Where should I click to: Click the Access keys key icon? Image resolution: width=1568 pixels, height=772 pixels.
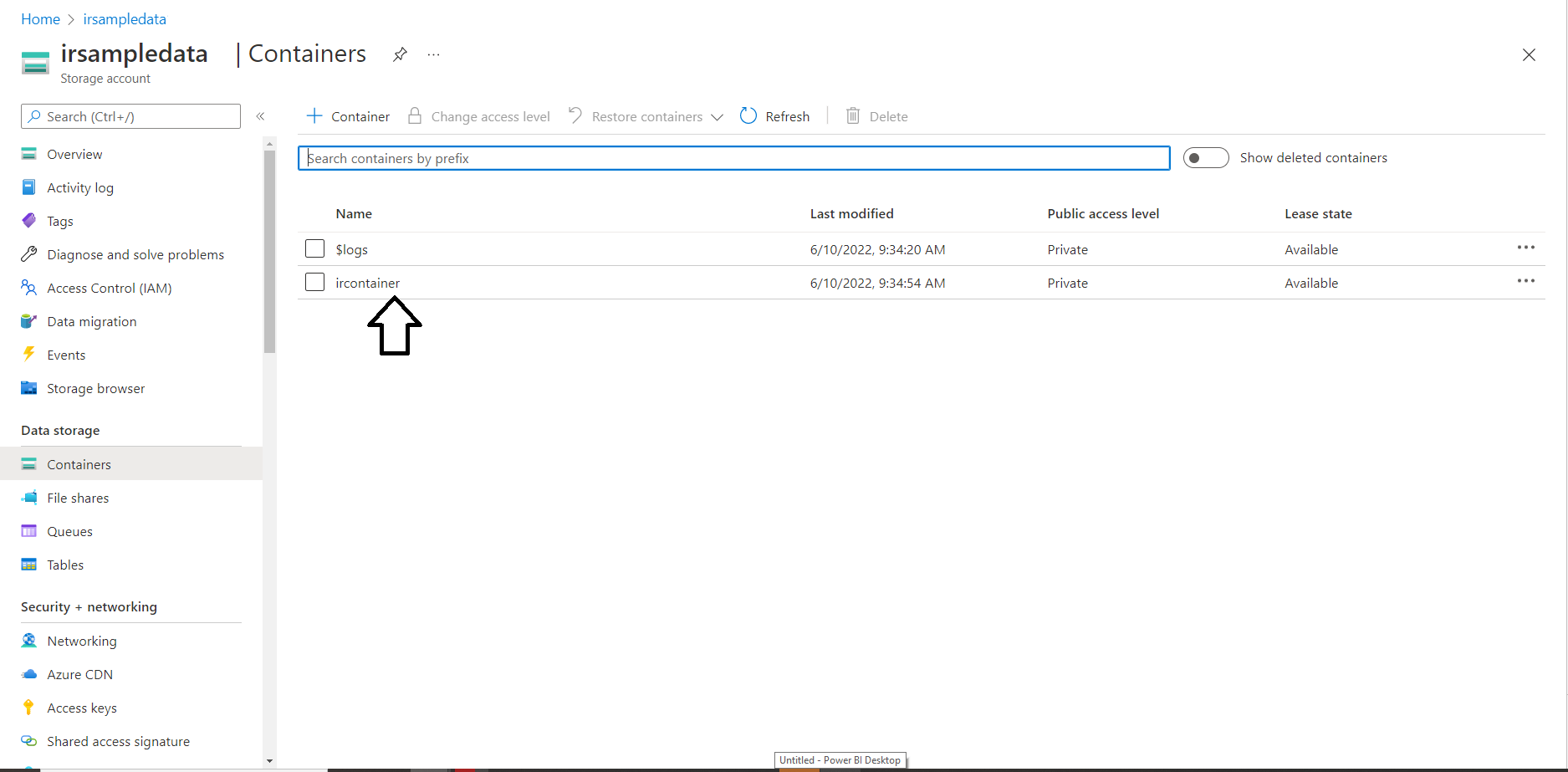(x=29, y=708)
